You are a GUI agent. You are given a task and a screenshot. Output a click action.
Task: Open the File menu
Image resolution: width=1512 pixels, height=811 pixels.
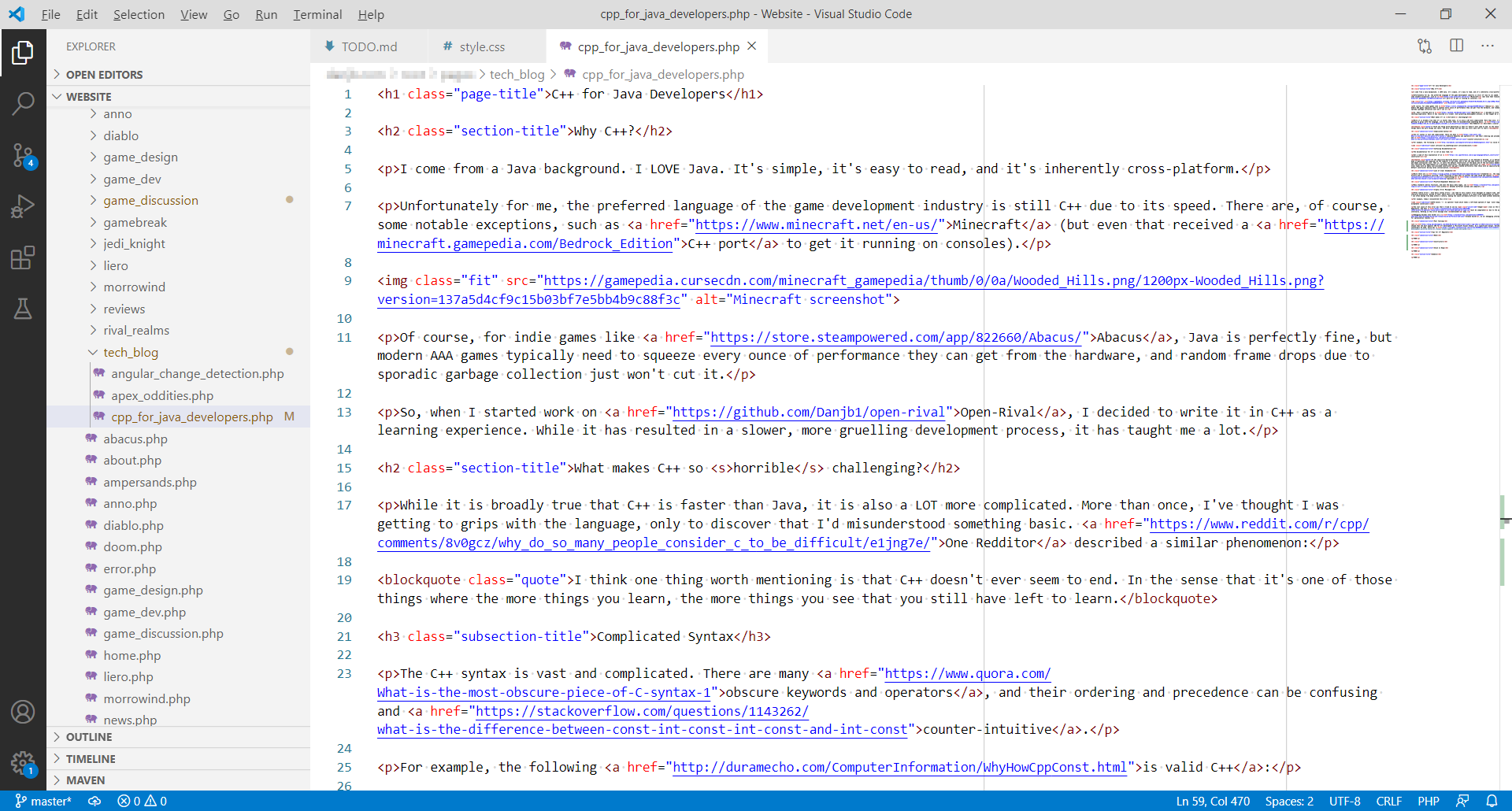click(50, 14)
